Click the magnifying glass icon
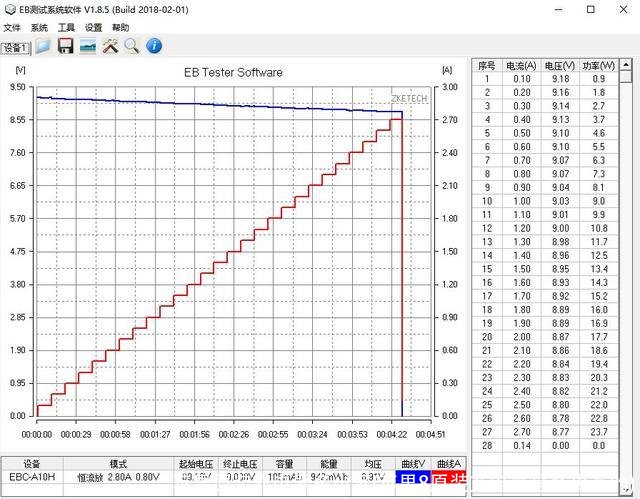Screen dimensions: 640x499 pyautogui.click(x=132, y=46)
